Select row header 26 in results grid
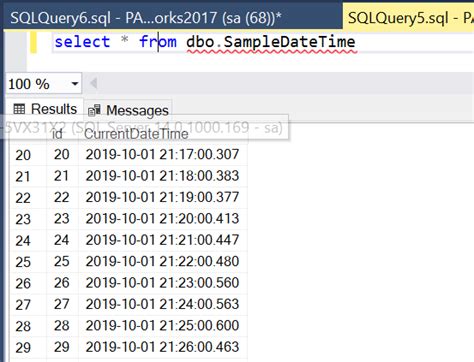Screen dimensions: 474x362 (x=28, y=283)
